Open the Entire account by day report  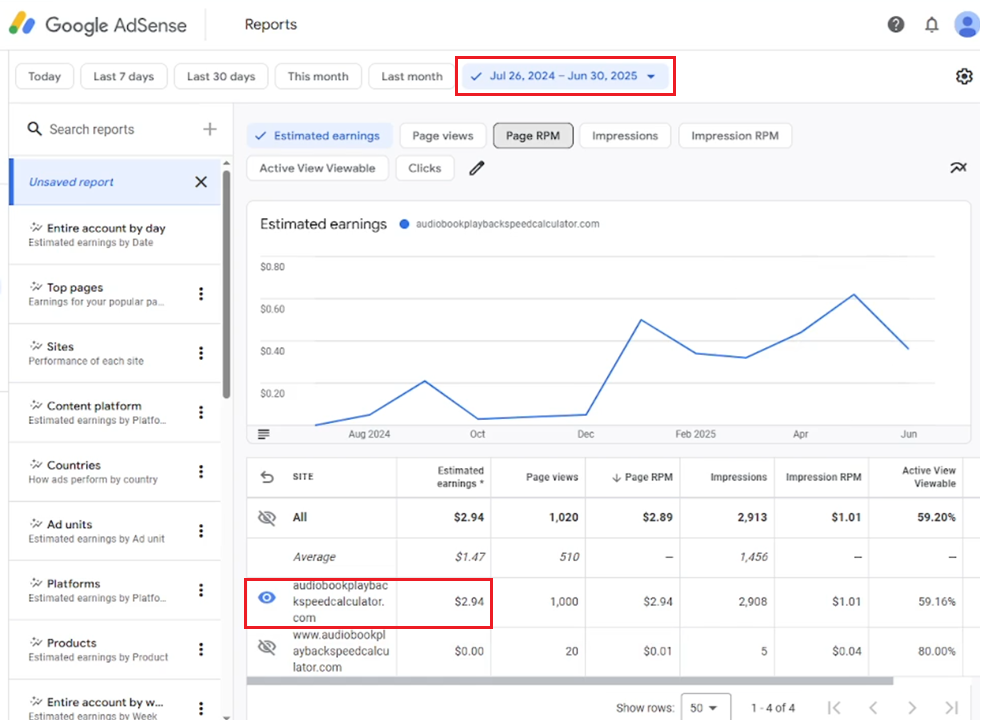[115, 235]
